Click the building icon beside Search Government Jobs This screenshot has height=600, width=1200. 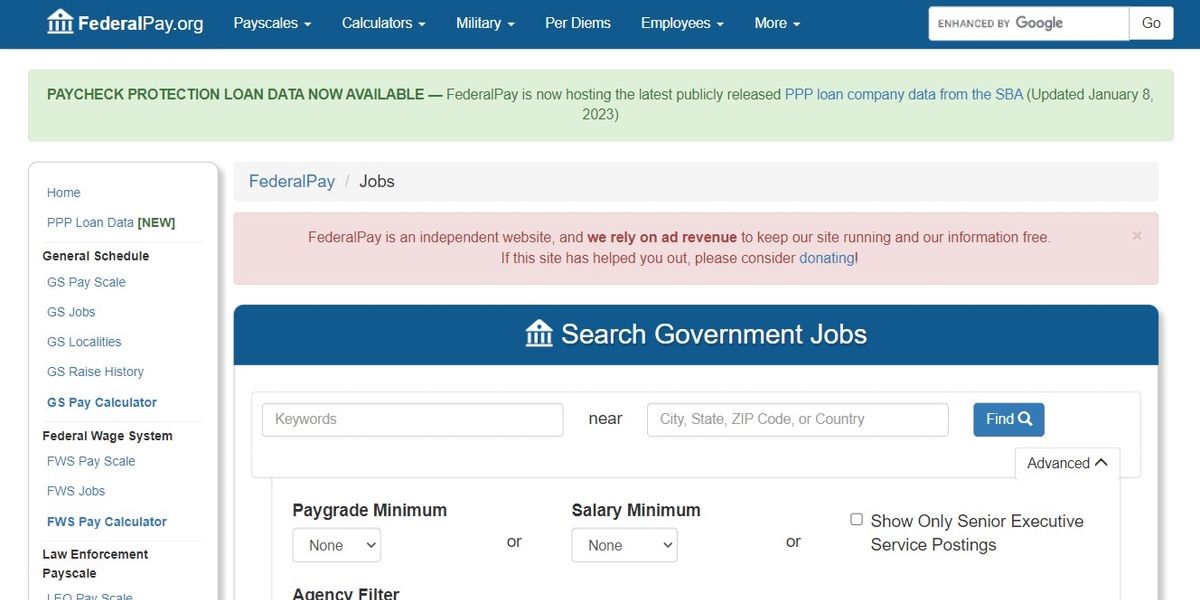pyautogui.click(x=539, y=334)
